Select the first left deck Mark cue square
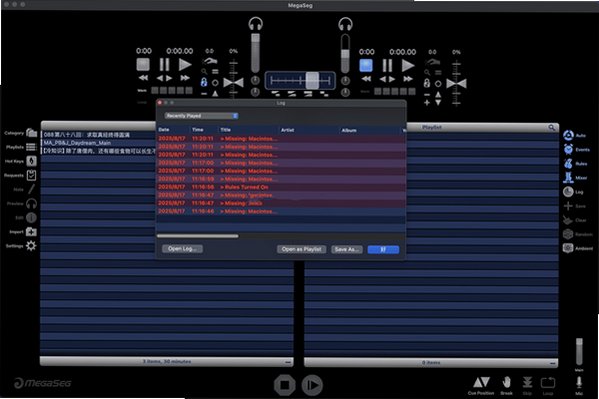Screen dimensions: 599x399 coord(155,91)
